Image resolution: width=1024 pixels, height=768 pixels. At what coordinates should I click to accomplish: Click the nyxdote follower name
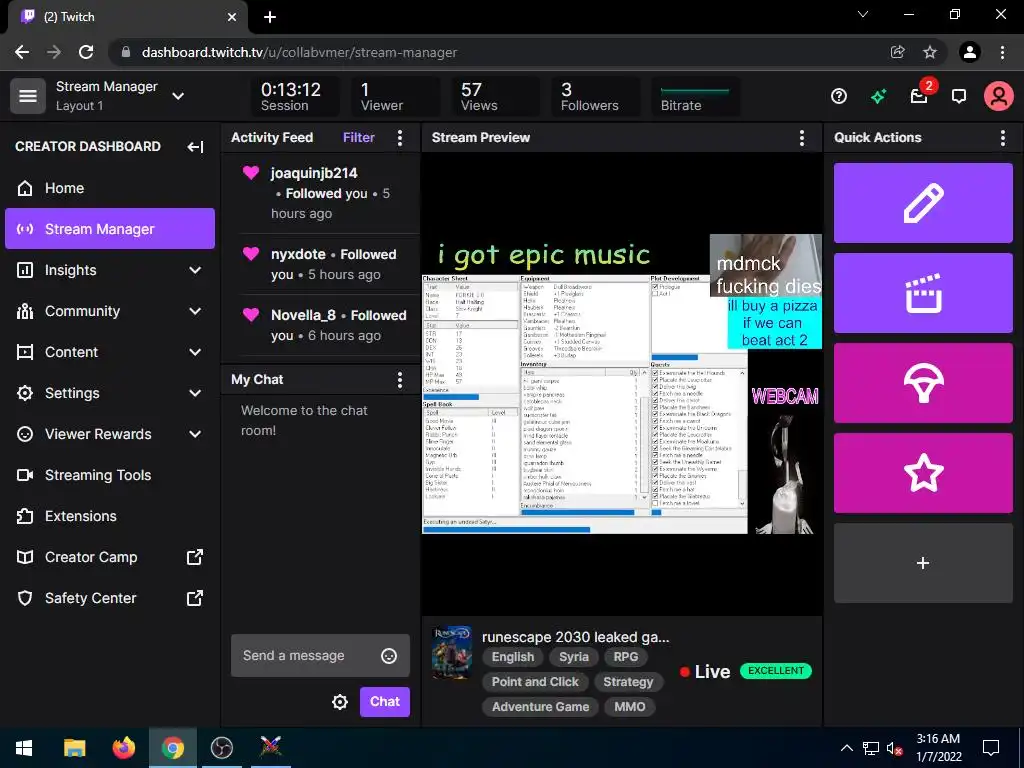coord(298,255)
